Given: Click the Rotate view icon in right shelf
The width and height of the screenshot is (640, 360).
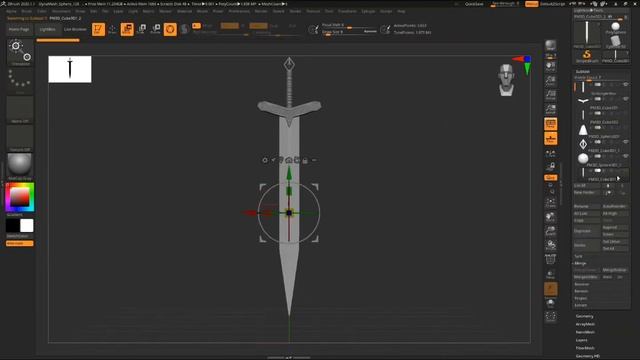Looking at the screenshot, I should (551, 245).
